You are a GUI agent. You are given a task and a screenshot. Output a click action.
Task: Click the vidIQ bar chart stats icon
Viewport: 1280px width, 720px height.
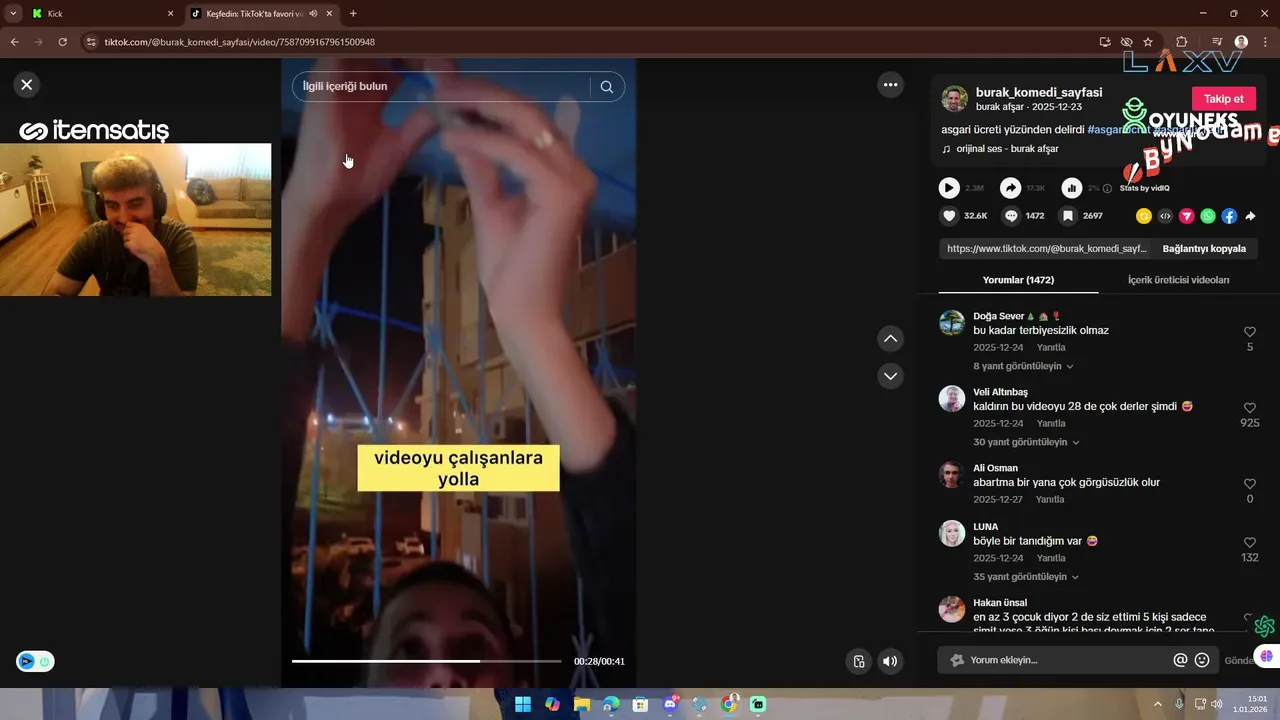(x=1072, y=188)
